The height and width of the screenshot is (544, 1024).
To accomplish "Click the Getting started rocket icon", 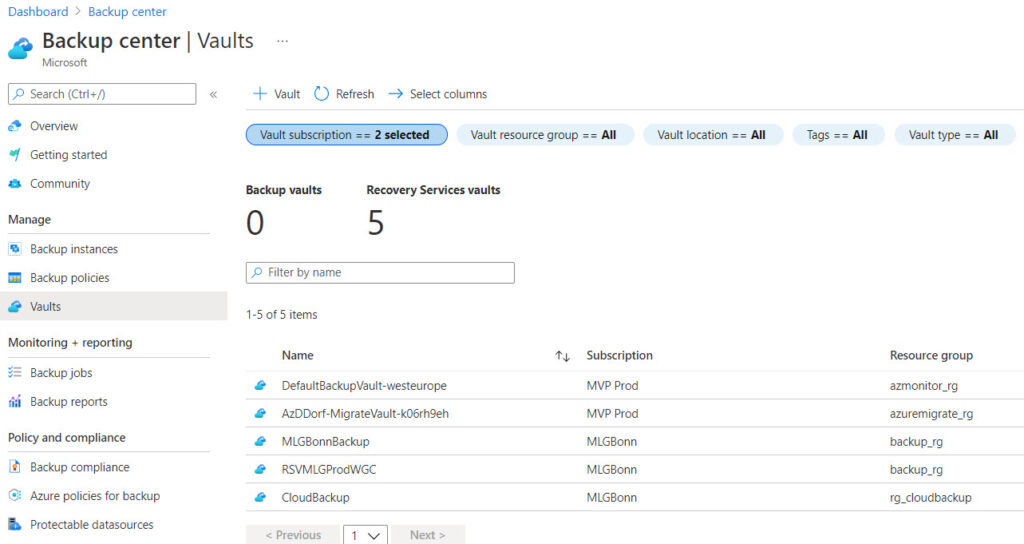I will click(15, 155).
